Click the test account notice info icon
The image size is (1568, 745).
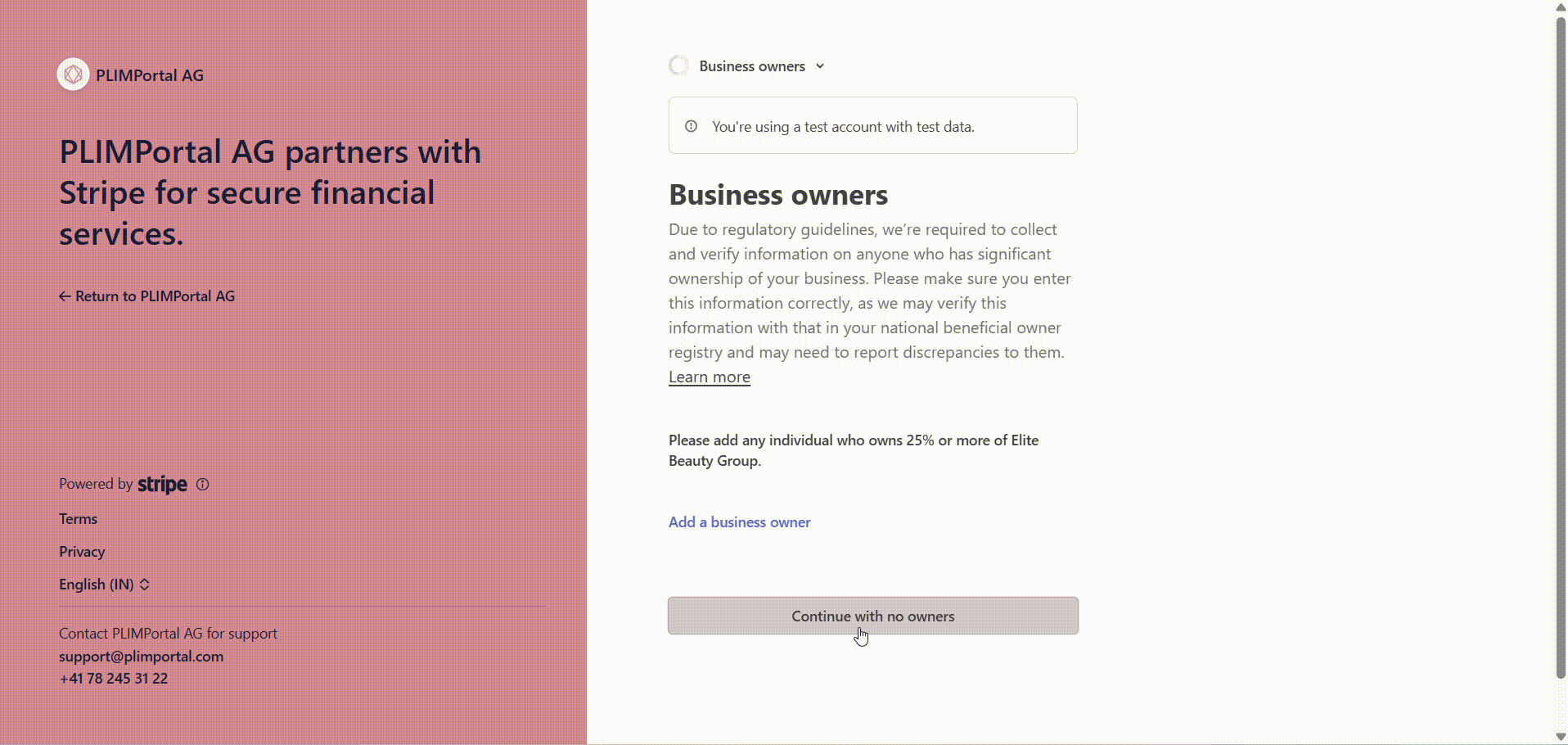[691, 126]
